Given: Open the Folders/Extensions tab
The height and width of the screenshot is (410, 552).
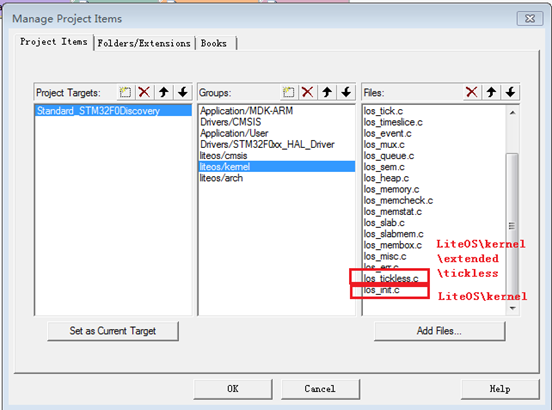Looking at the screenshot, I should (x=144, y=43).
